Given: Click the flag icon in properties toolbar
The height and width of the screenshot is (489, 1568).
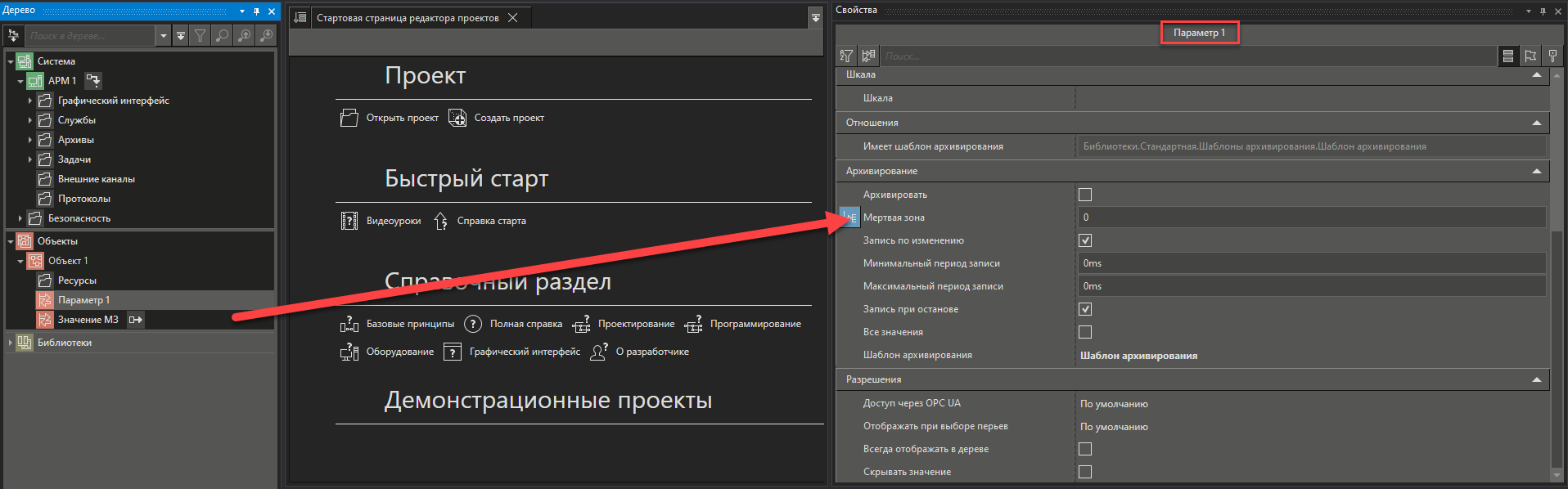Looking at the screenshot, I should (x=1530, y=56).
